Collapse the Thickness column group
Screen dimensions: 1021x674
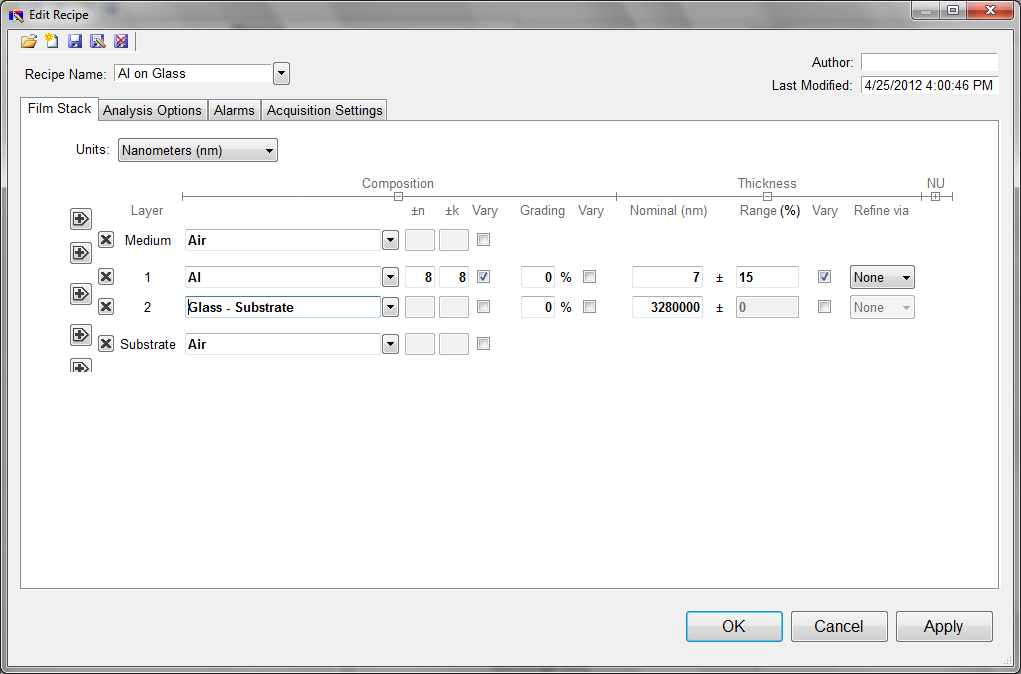tap(768, 196)
